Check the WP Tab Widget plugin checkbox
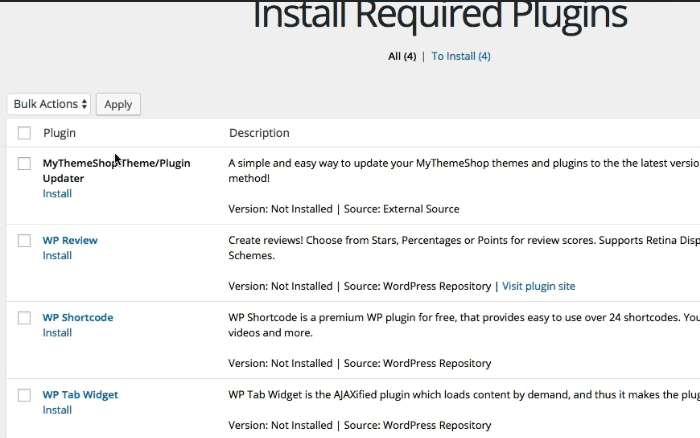700x438 pixels. click(x=24, y=395)
